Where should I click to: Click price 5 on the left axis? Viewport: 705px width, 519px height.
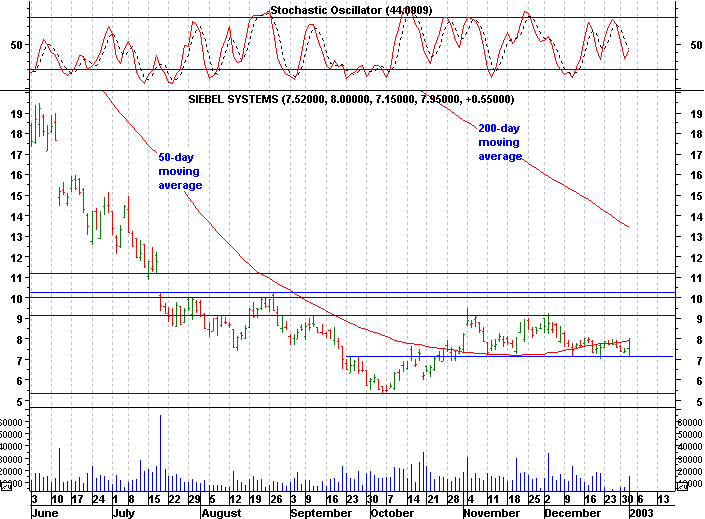pos(19,402)
